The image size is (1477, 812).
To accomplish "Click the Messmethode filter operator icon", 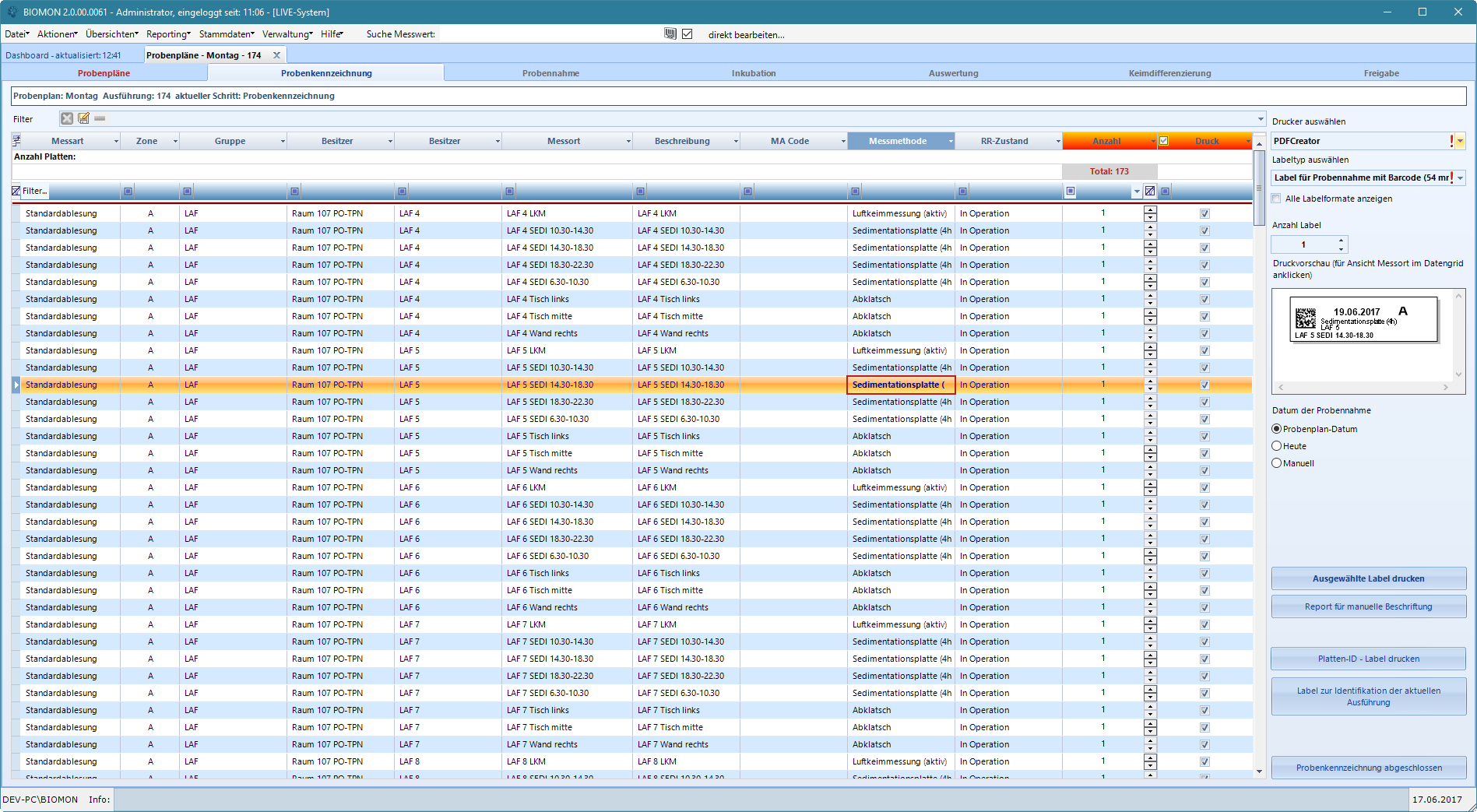I will pos(855,191).
